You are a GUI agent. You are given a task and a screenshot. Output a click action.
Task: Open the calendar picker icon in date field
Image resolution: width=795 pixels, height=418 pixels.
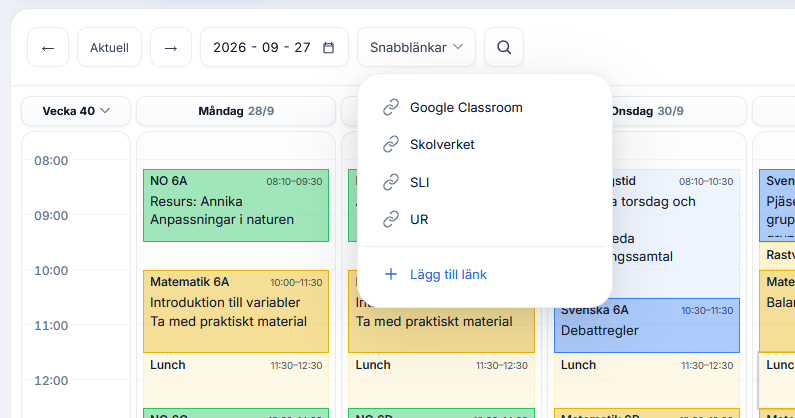click(329, 47)
